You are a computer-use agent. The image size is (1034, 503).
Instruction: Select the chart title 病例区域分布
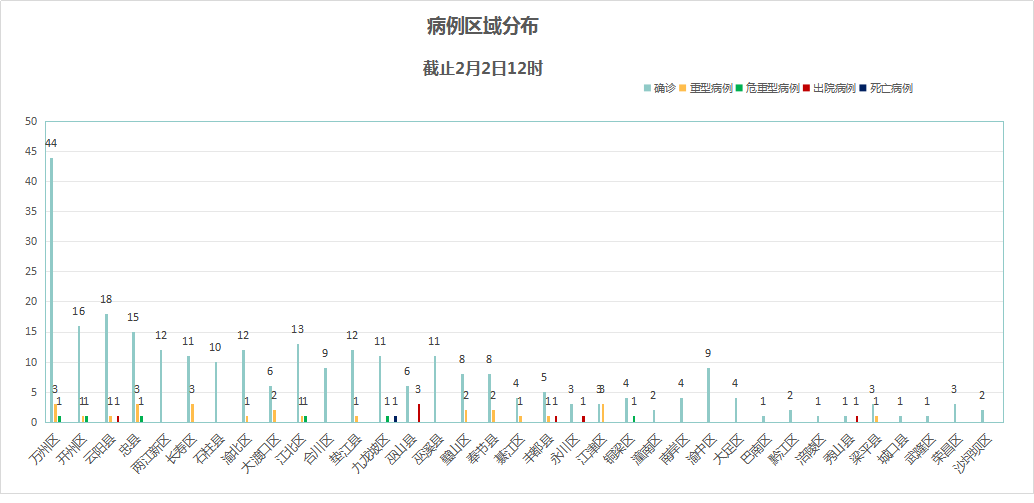[482, 26]
